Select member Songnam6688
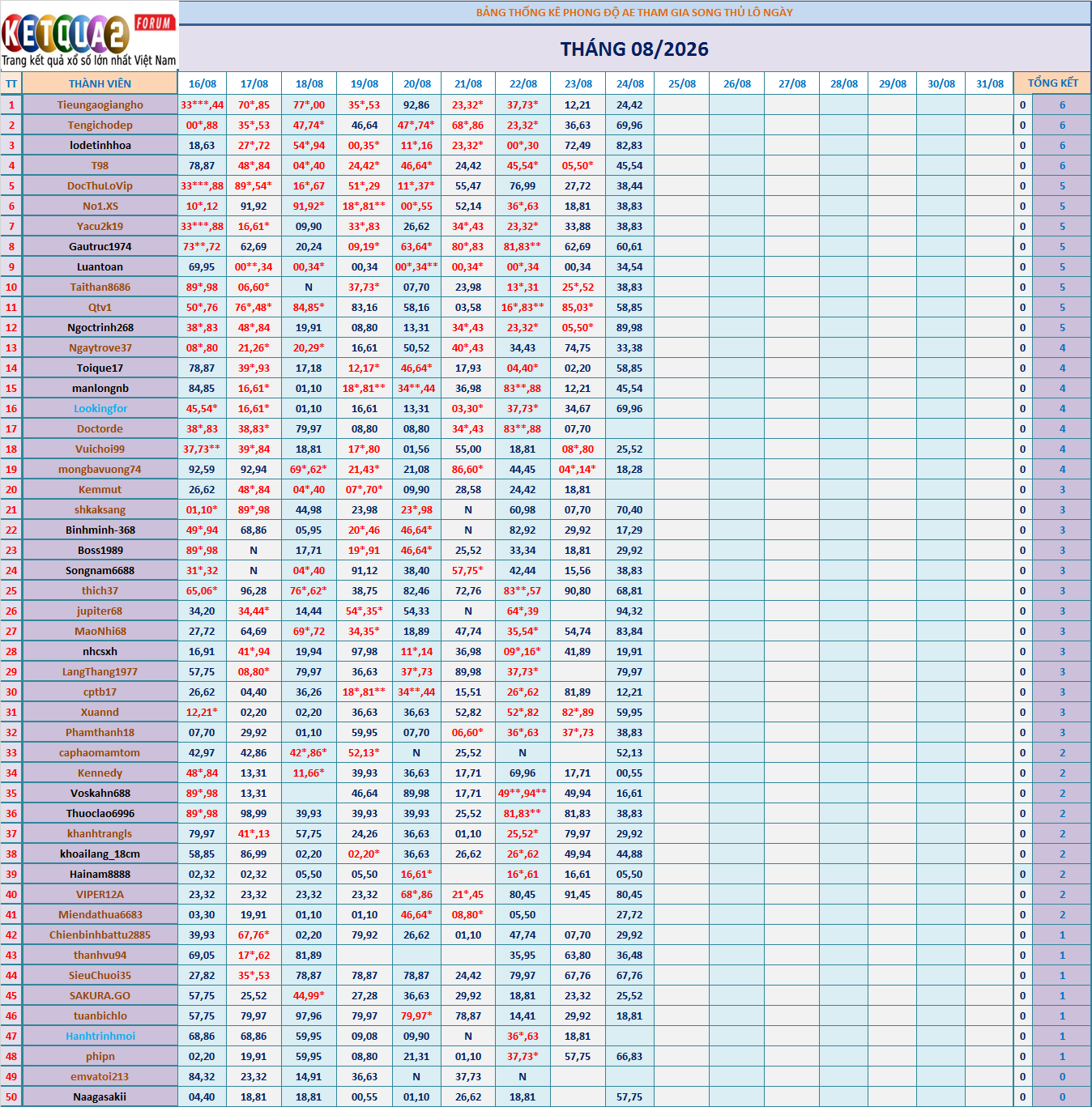This screenshot has width=1092, height=1107. [x=100, y=571]
